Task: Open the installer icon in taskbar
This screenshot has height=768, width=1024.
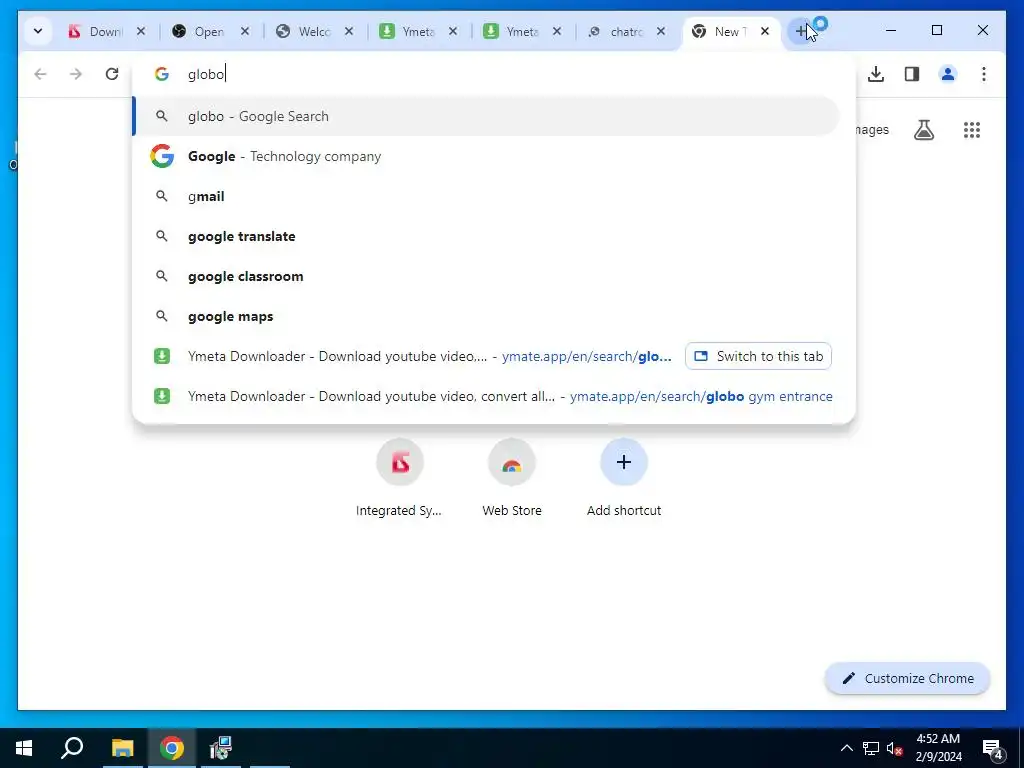Action: pyautogui.click(x=221, y=748)
